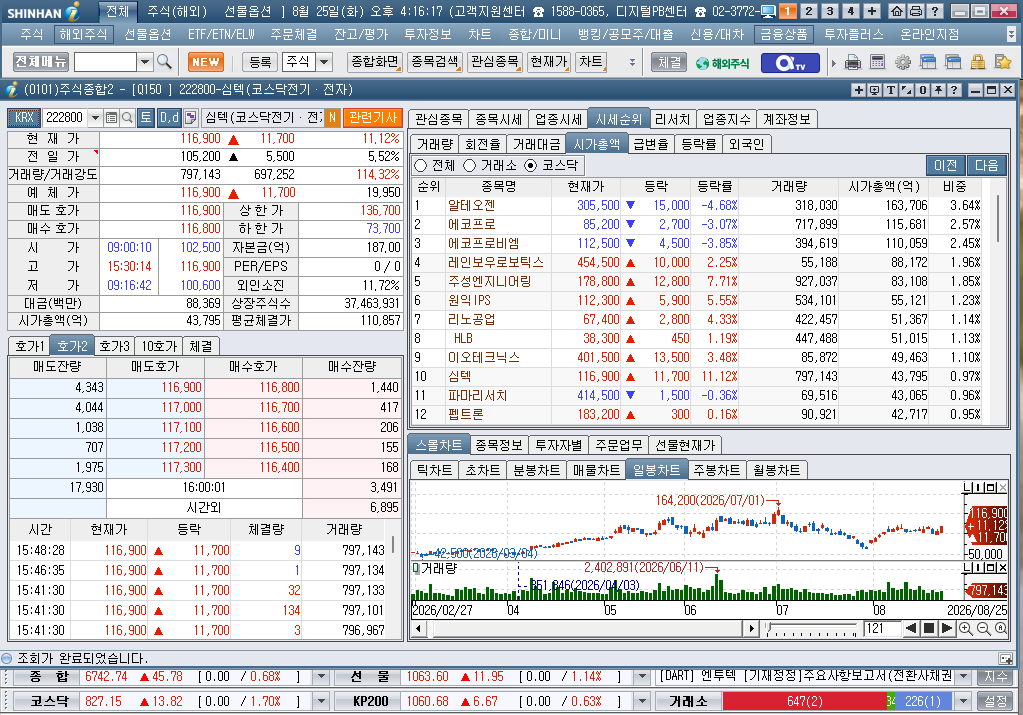The height and width of the screenshot is (715, 1023).
Task: Open dropdown beside 선물 index ticker
Action: 642,677
